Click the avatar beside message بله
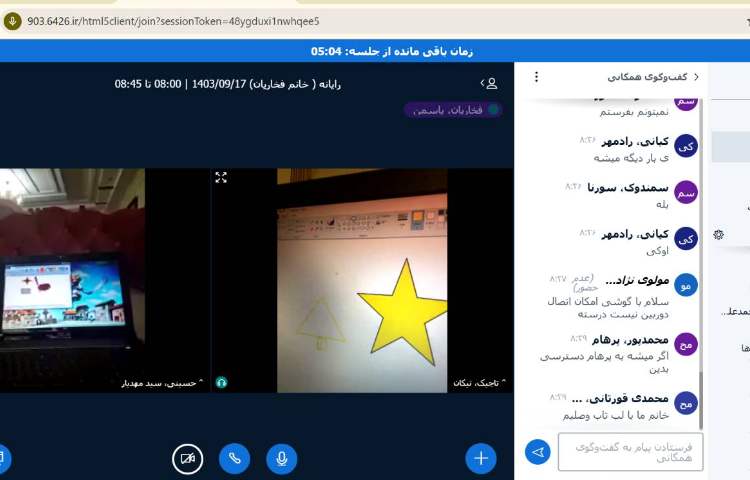The image size is (750, 480). click(x=686, y=192)
